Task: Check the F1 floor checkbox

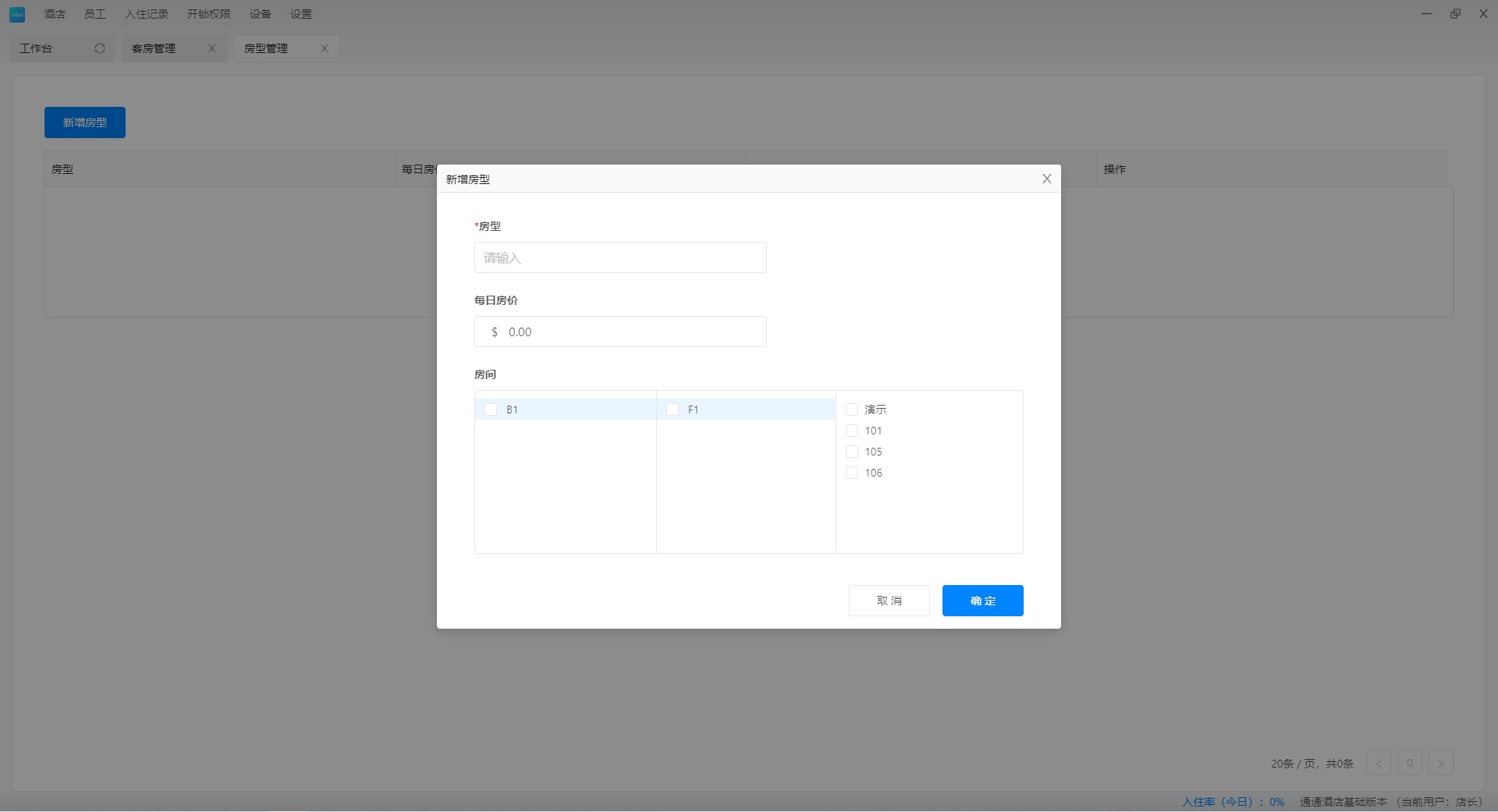Action: tap(673, 410)
